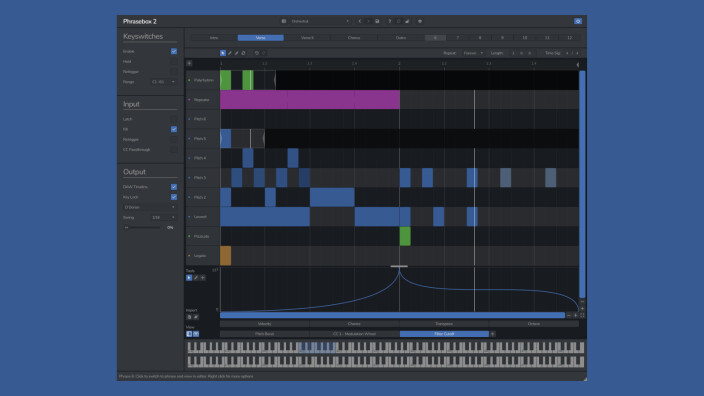
Task: Click the help question mark icon
Action: [389, 21]
